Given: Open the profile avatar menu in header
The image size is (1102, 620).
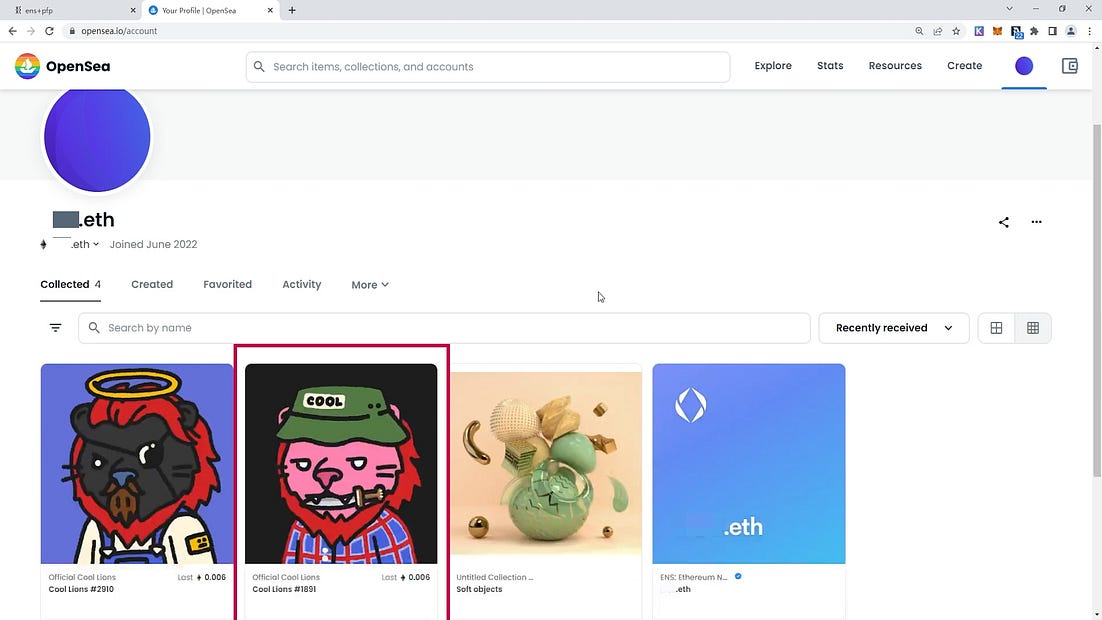Looking at the screenshot, I should 1024,66.
